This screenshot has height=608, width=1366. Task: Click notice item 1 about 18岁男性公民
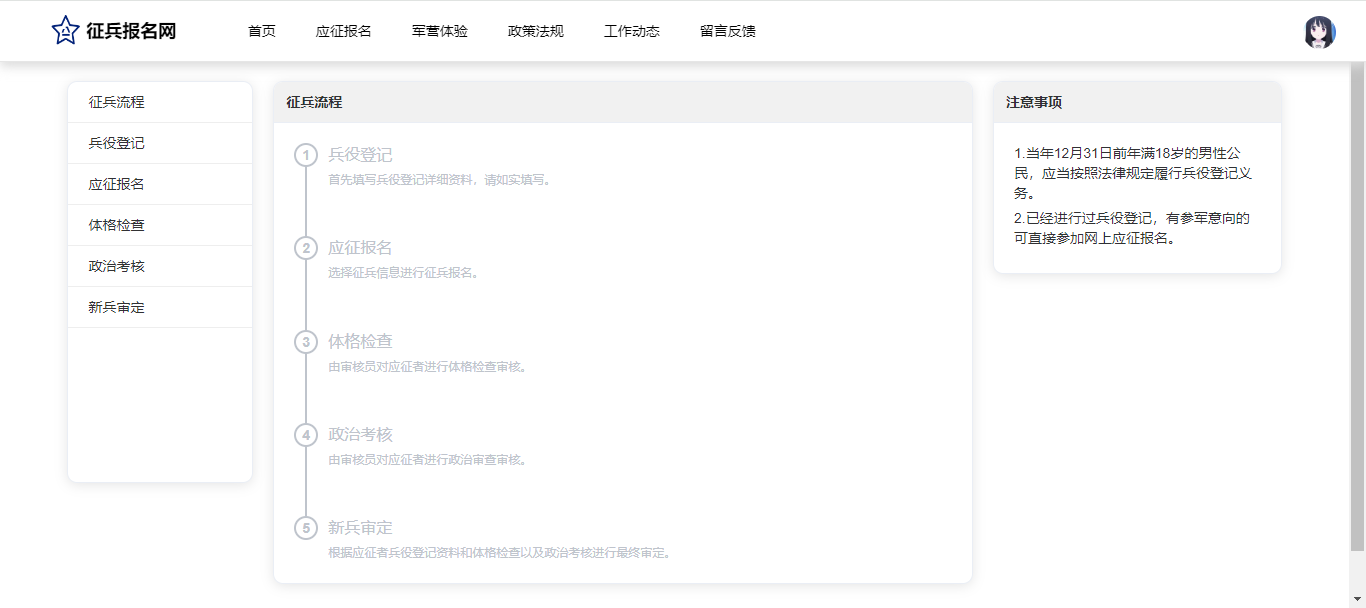pyautogui.click(x=1134, y=173)
